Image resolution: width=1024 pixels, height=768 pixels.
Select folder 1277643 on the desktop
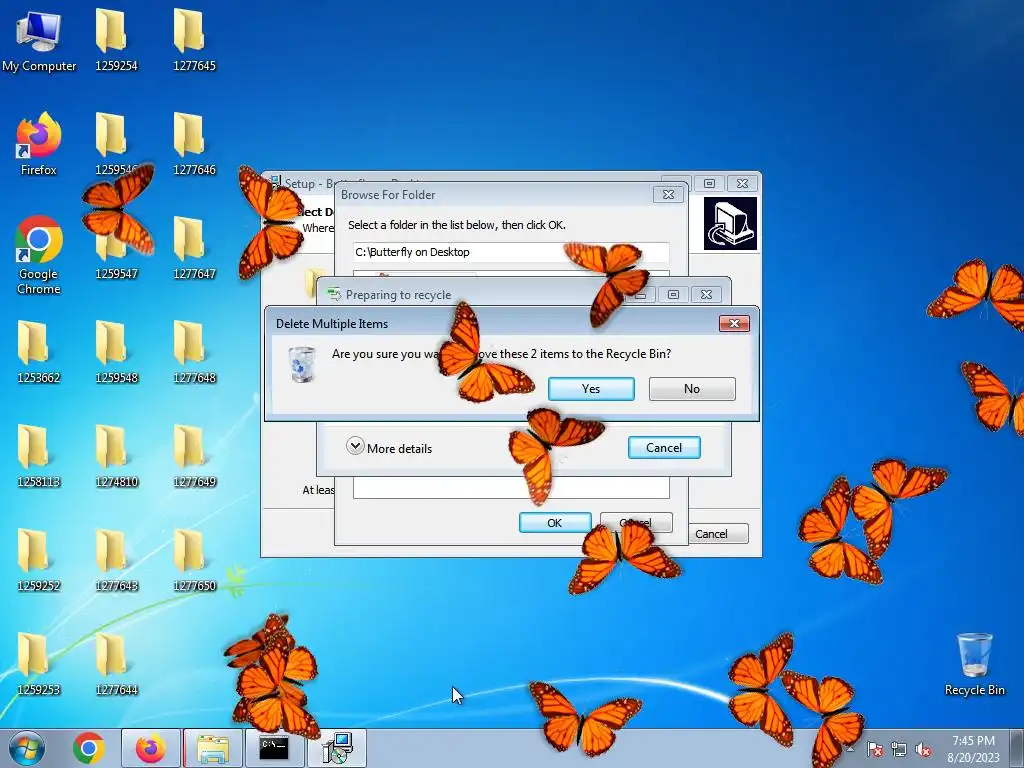click(116, 560)
